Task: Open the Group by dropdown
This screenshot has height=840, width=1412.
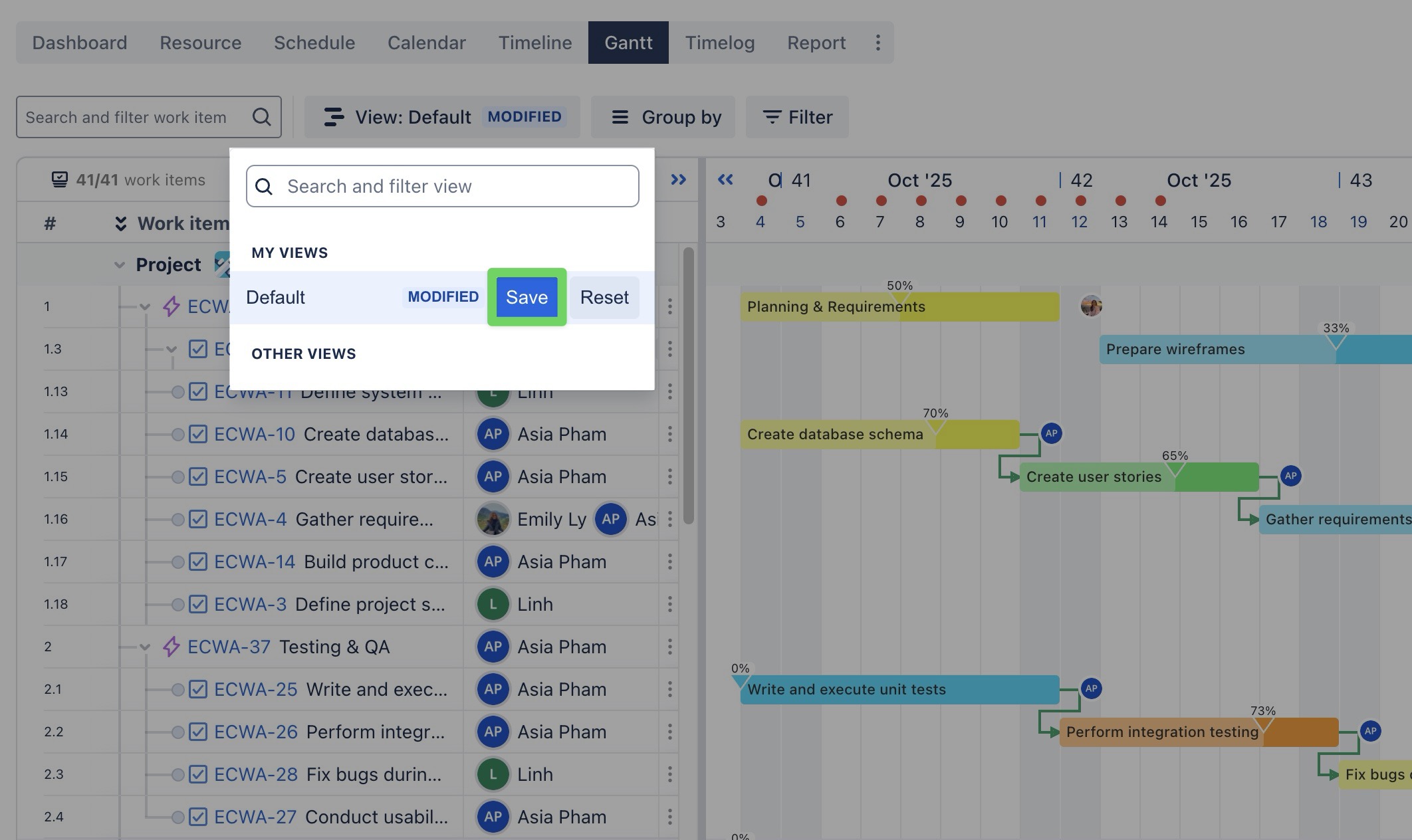Action: [663, 117]
